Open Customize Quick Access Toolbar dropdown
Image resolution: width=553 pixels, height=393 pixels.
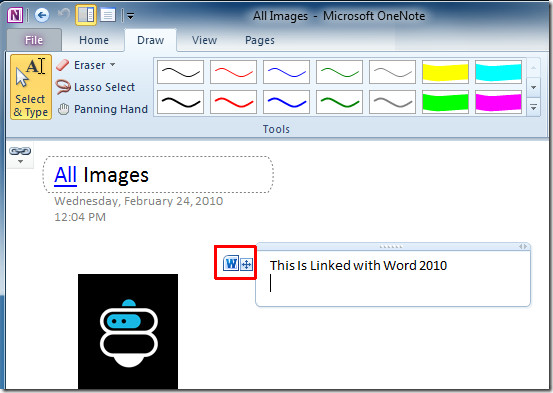pos(130,16)
